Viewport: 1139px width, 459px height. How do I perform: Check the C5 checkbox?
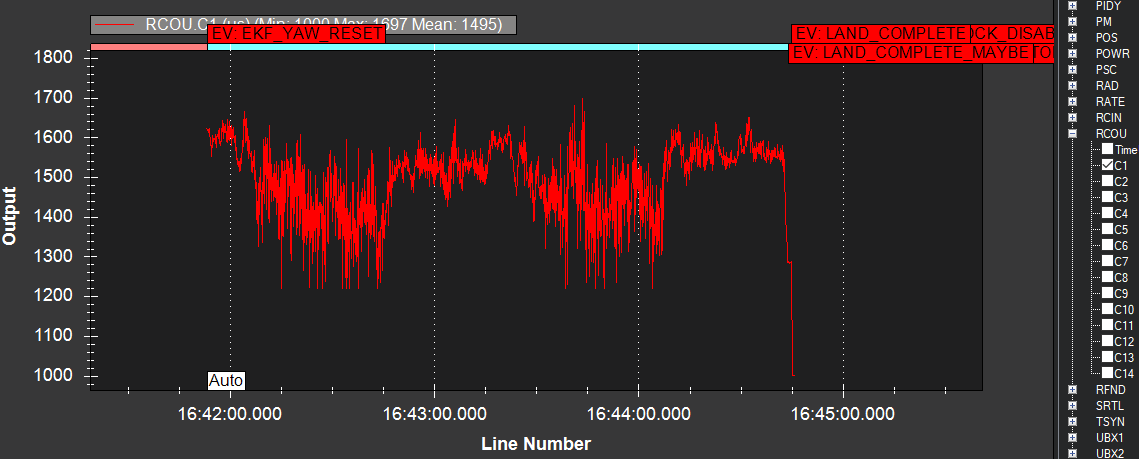click(x=1108, y=229)
